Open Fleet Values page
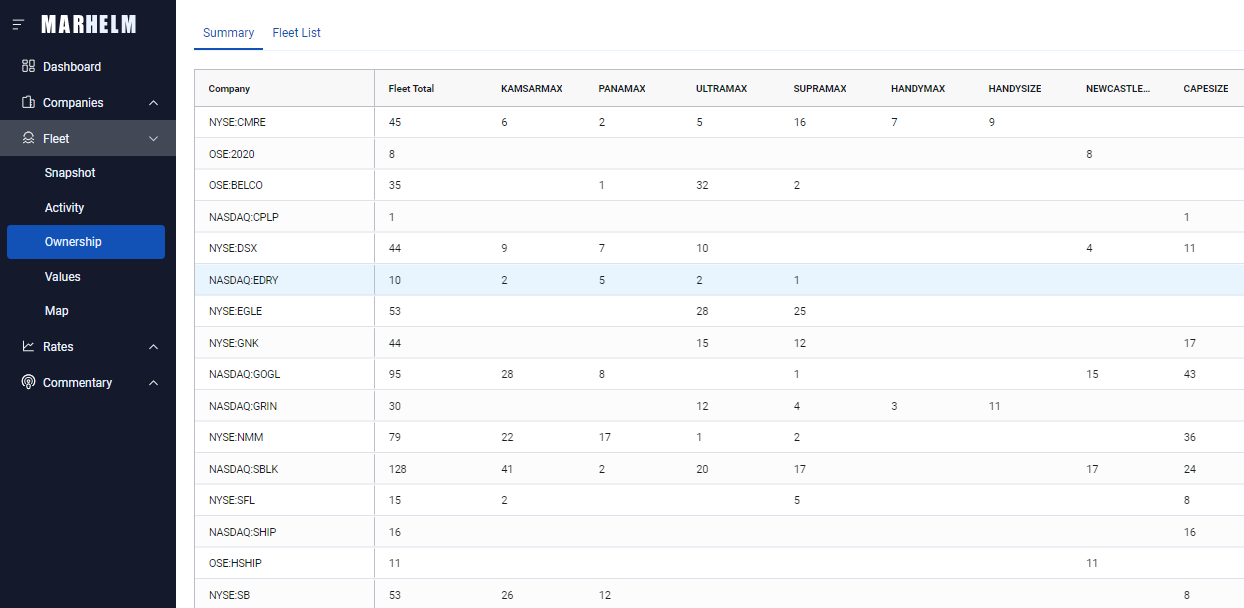This screenshot has height=608, width=1244. (x=63, y=277)
